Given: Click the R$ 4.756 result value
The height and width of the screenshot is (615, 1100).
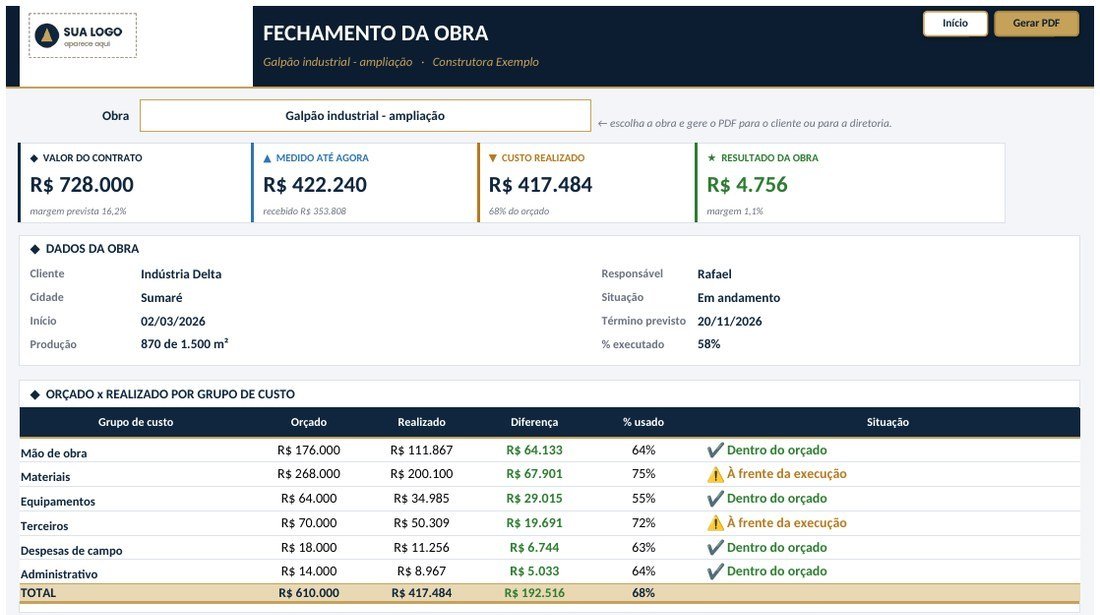Looking at the screenshot, I should 747,185.
